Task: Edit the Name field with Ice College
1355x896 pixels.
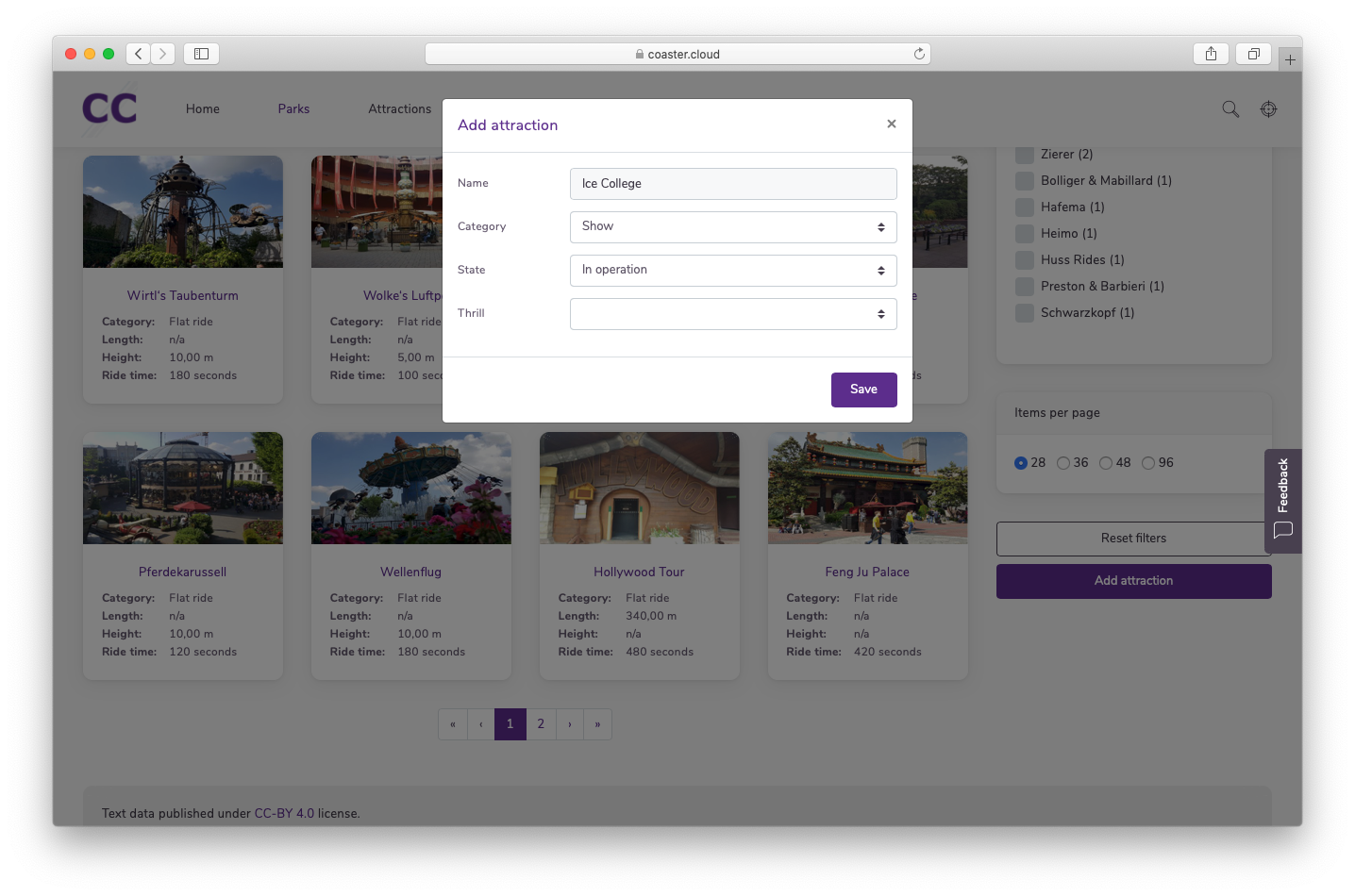Action: pyautogui.click(x=733, y=184)
